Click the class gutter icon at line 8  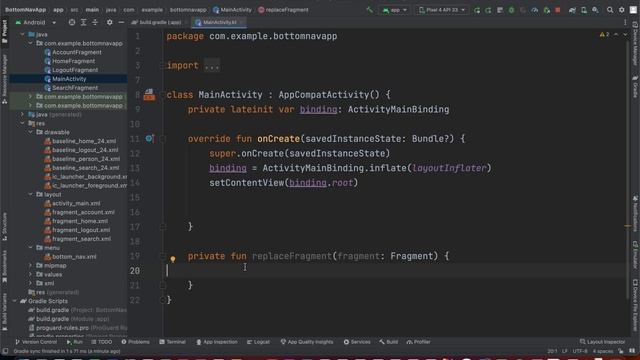[x=149, y=95]
